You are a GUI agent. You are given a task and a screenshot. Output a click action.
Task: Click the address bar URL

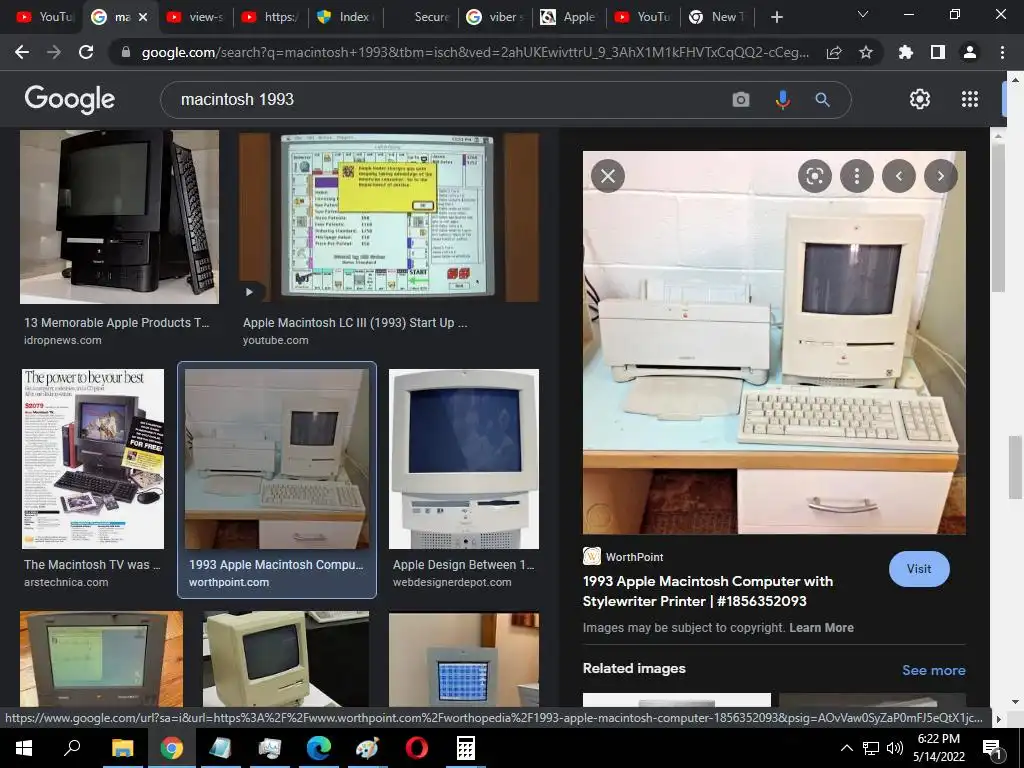(x=475, y=52)
